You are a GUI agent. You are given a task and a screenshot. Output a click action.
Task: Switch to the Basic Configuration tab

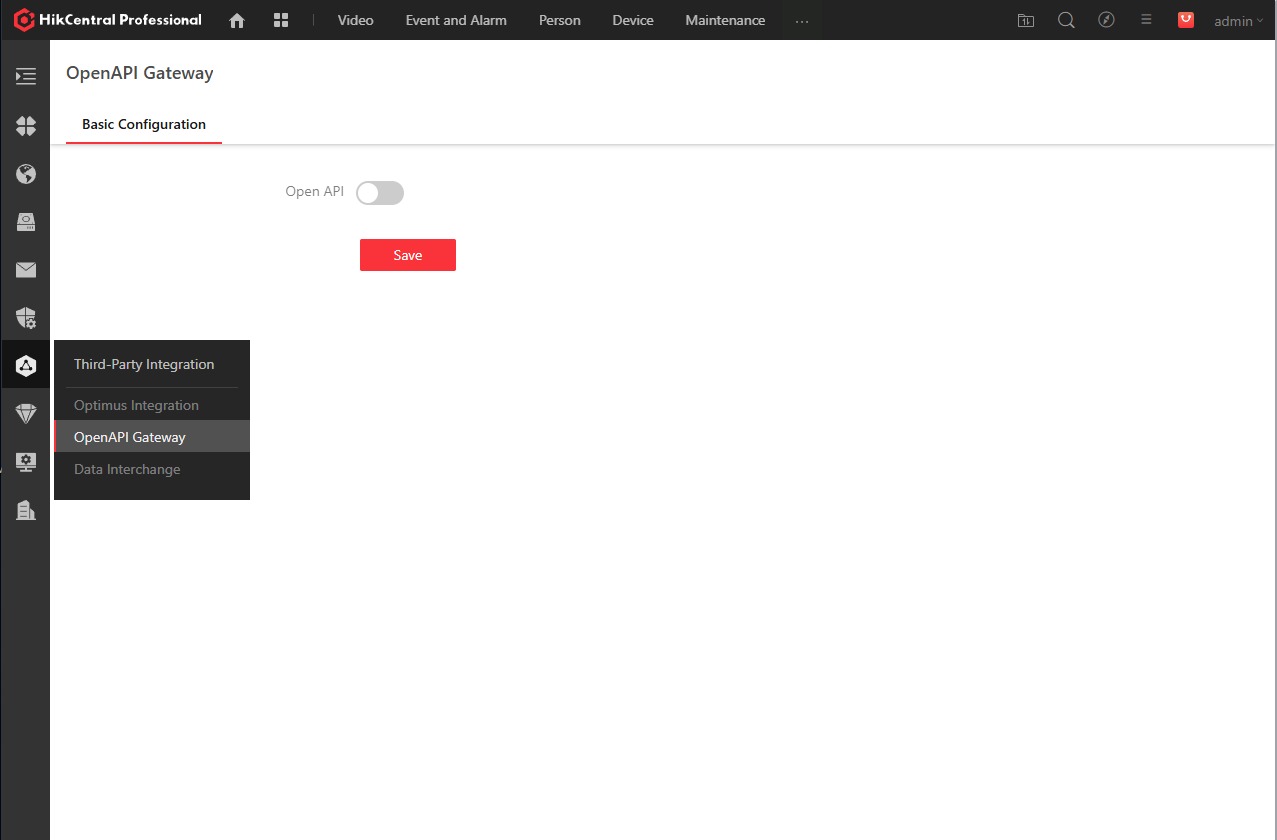[143, 124]
